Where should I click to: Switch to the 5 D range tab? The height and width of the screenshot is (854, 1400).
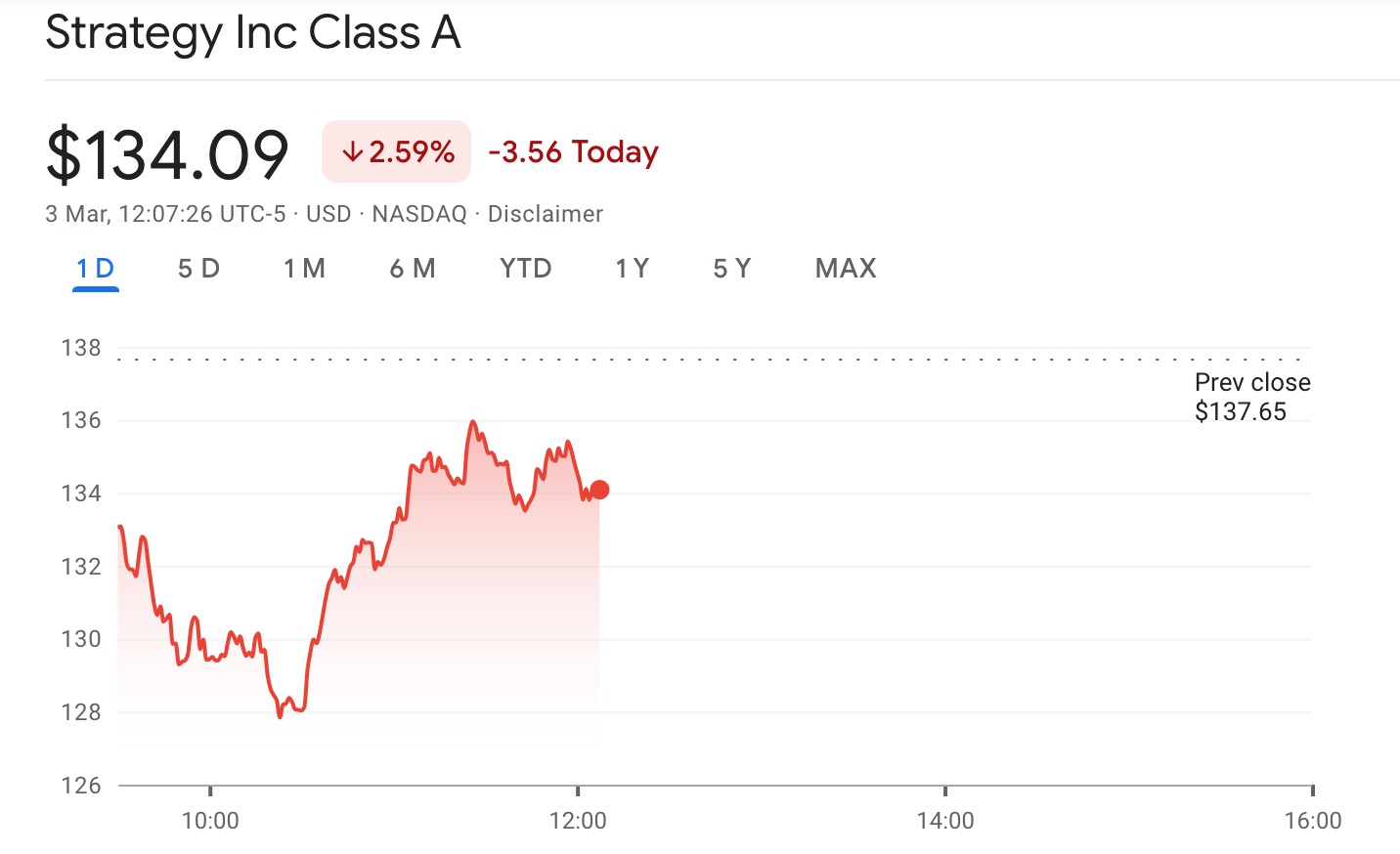coord(198,269)
